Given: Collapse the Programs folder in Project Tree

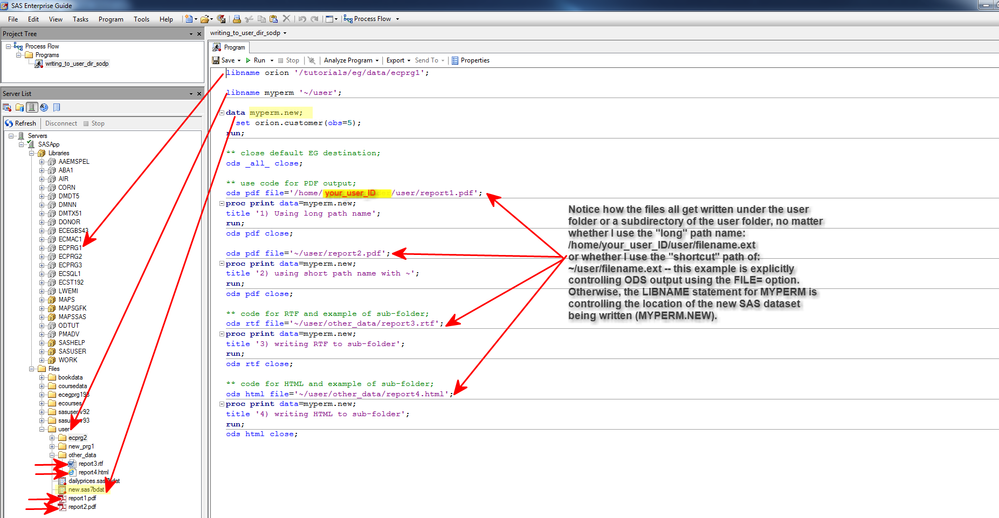Looking at the screenshot, I should [x=18, y=55].
